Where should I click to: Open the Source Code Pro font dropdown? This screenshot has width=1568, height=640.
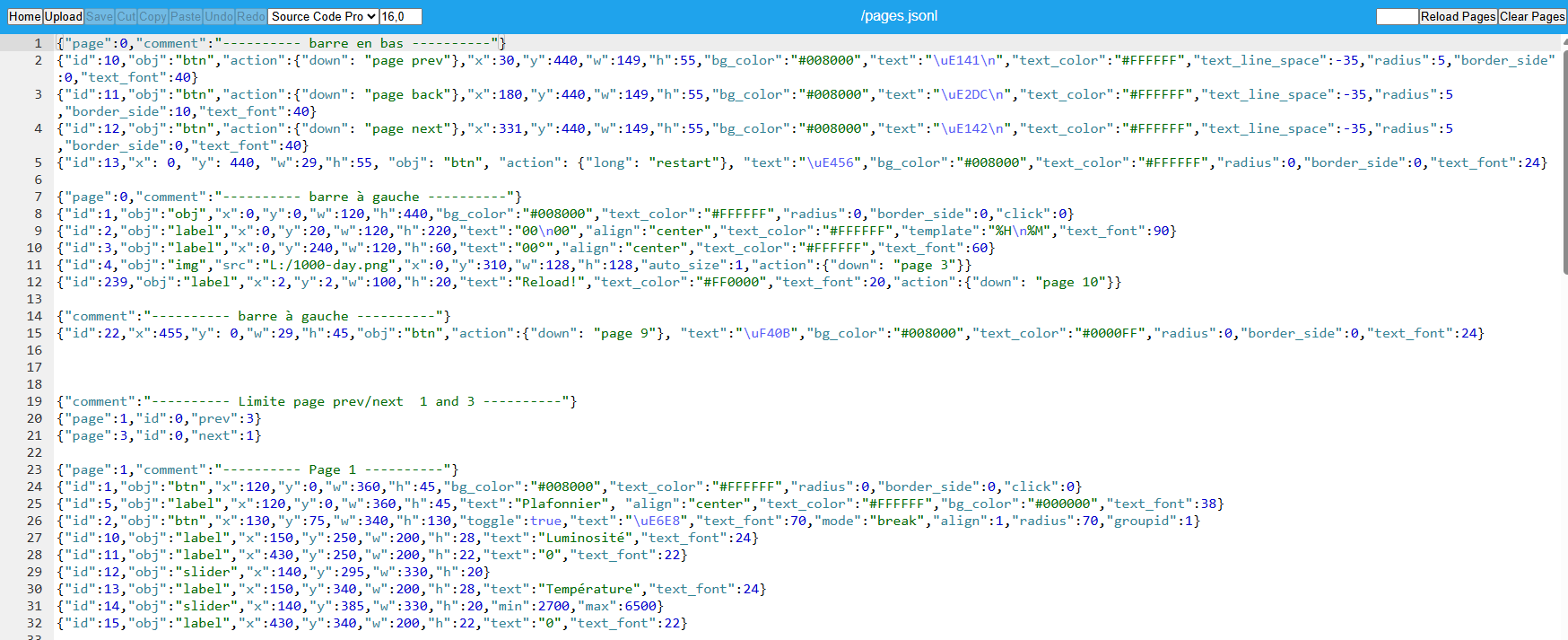click(323, 16)
